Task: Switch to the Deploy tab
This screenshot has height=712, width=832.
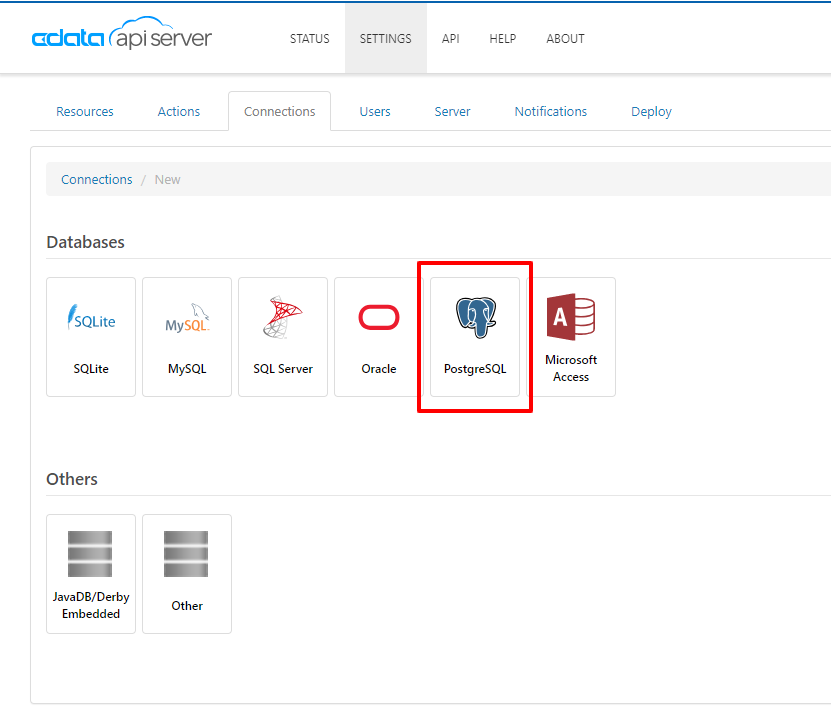Action: pyautogui.click(x=651, y=111)
